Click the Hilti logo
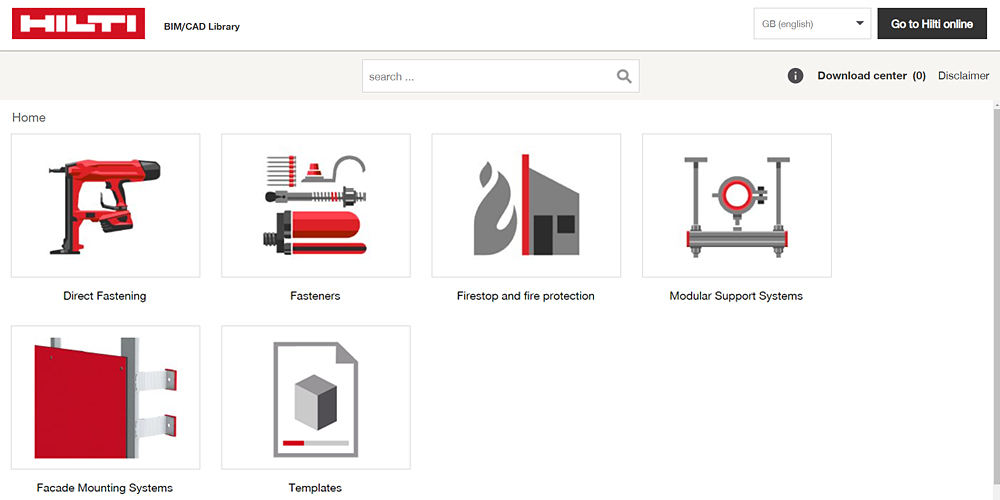The height and width of the screenshot is (500, 1000). (78, 24)
